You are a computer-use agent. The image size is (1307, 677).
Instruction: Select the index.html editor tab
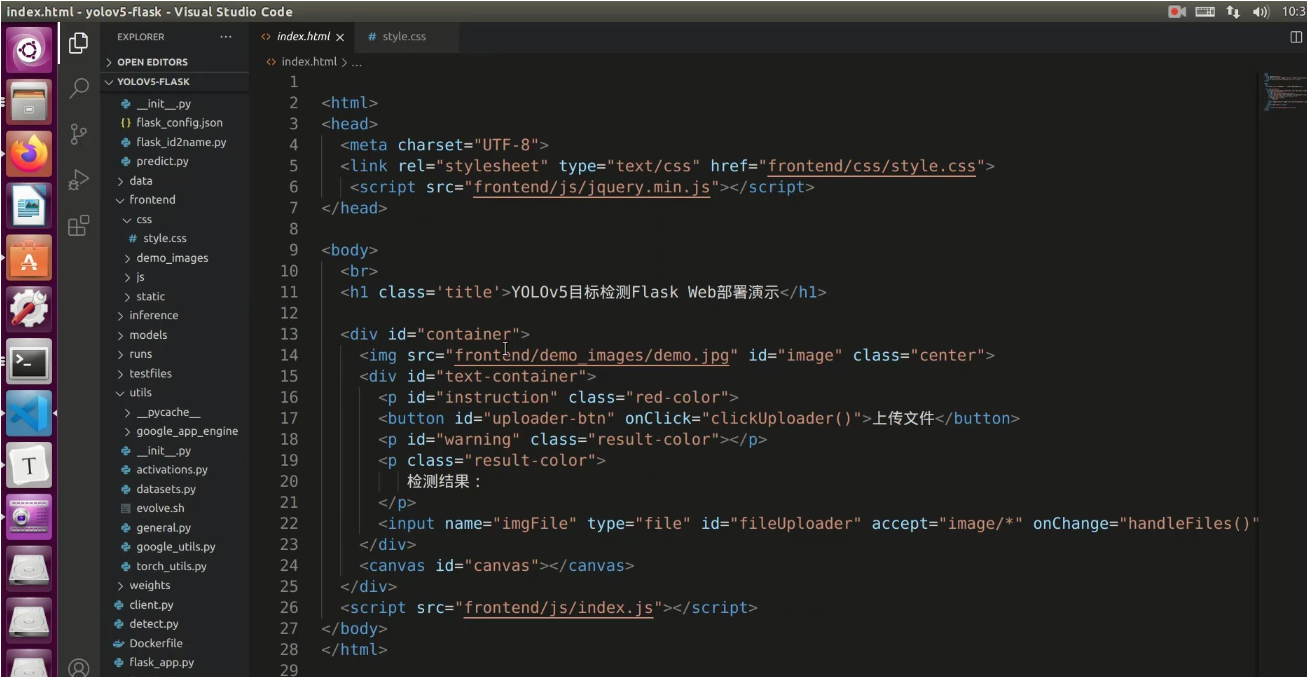[x=303, y=37]
